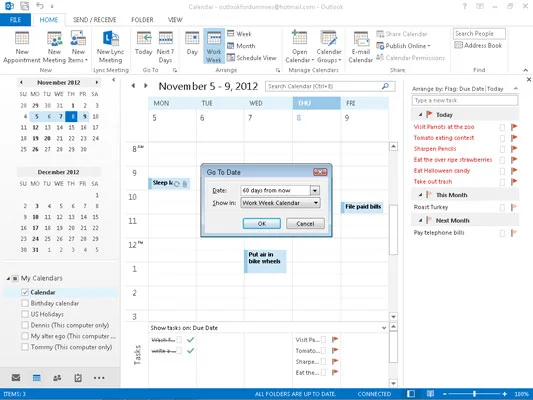Collapse the Today task group
Screen dimensions: 533x400
[x=420, y=115]
